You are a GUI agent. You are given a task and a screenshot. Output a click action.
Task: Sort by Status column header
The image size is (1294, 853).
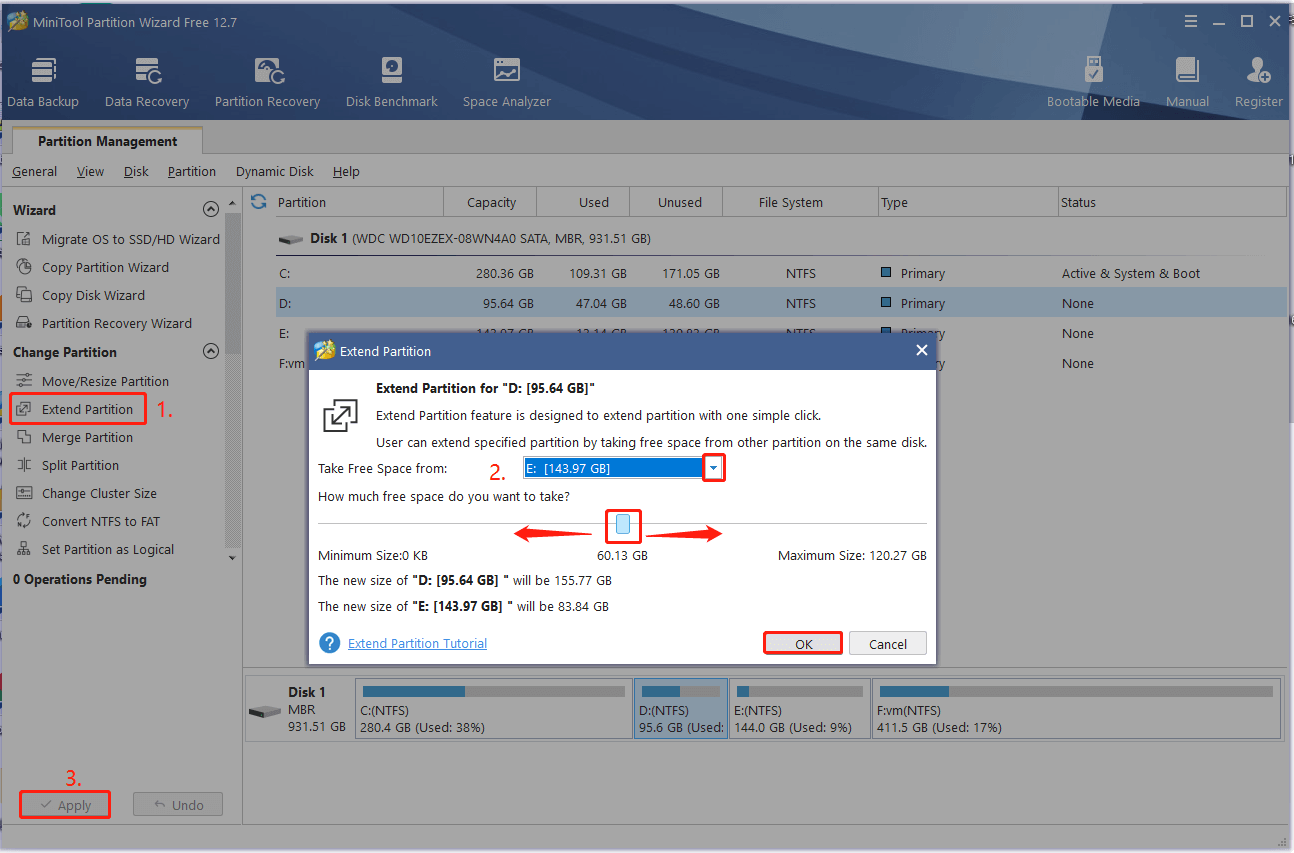[x=1172, y=202]
